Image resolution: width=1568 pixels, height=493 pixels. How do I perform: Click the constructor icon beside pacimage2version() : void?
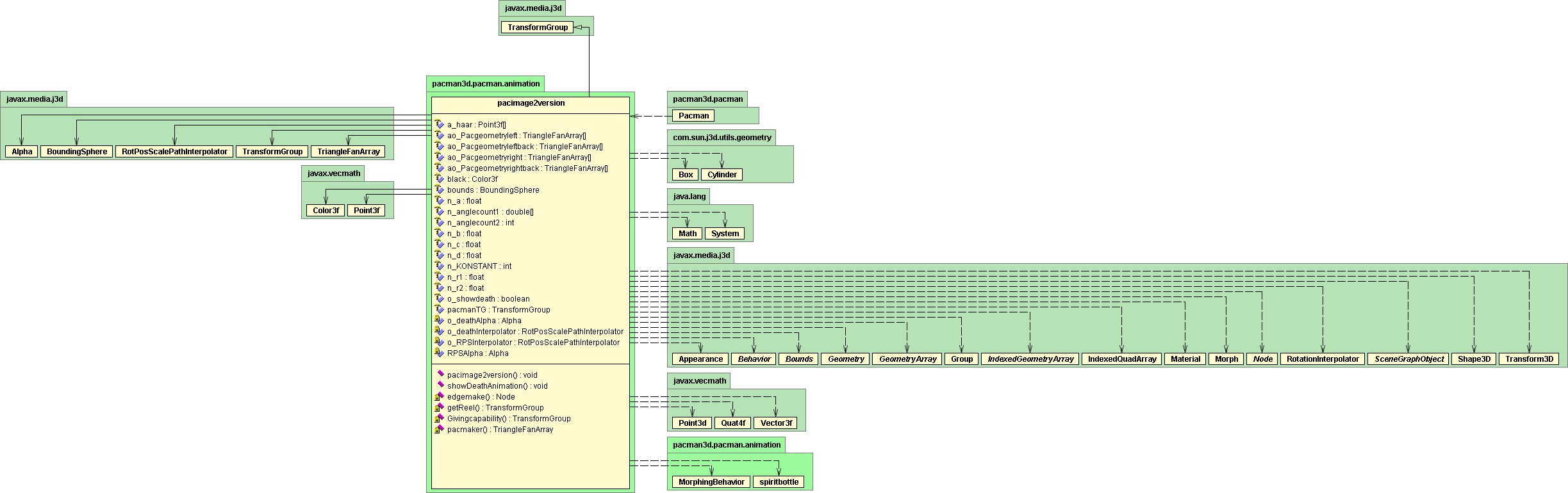(440, 375)
